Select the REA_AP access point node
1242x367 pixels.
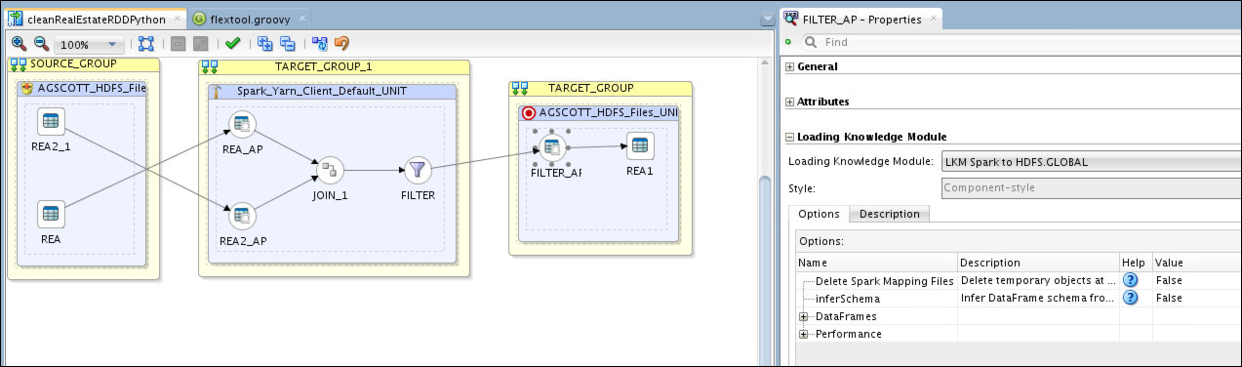(242, 126)
